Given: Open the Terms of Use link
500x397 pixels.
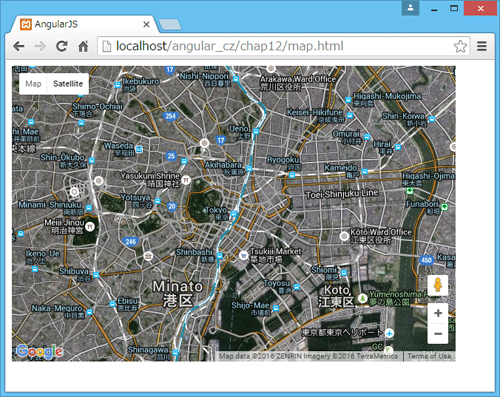Looking at the screenshot, I should 429,356.
